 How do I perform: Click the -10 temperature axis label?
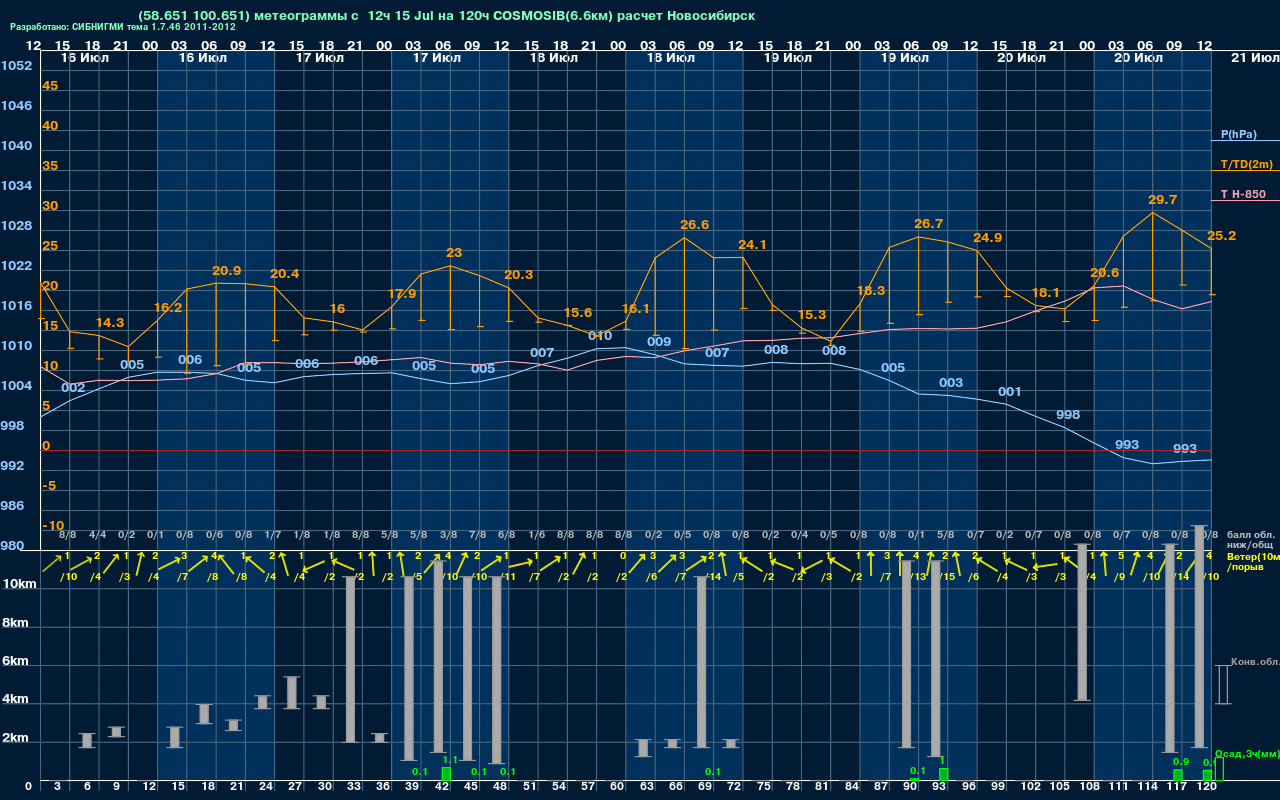54,526
